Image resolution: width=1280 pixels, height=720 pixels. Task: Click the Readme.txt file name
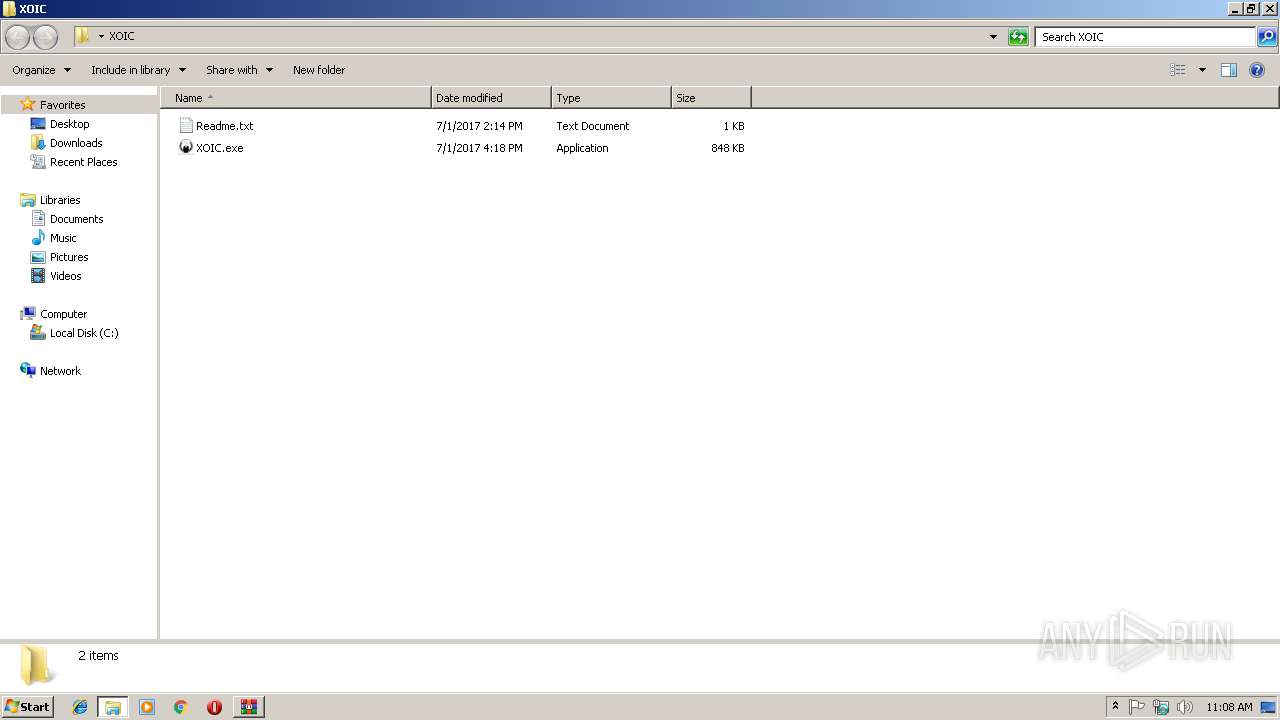pos(225,126)
